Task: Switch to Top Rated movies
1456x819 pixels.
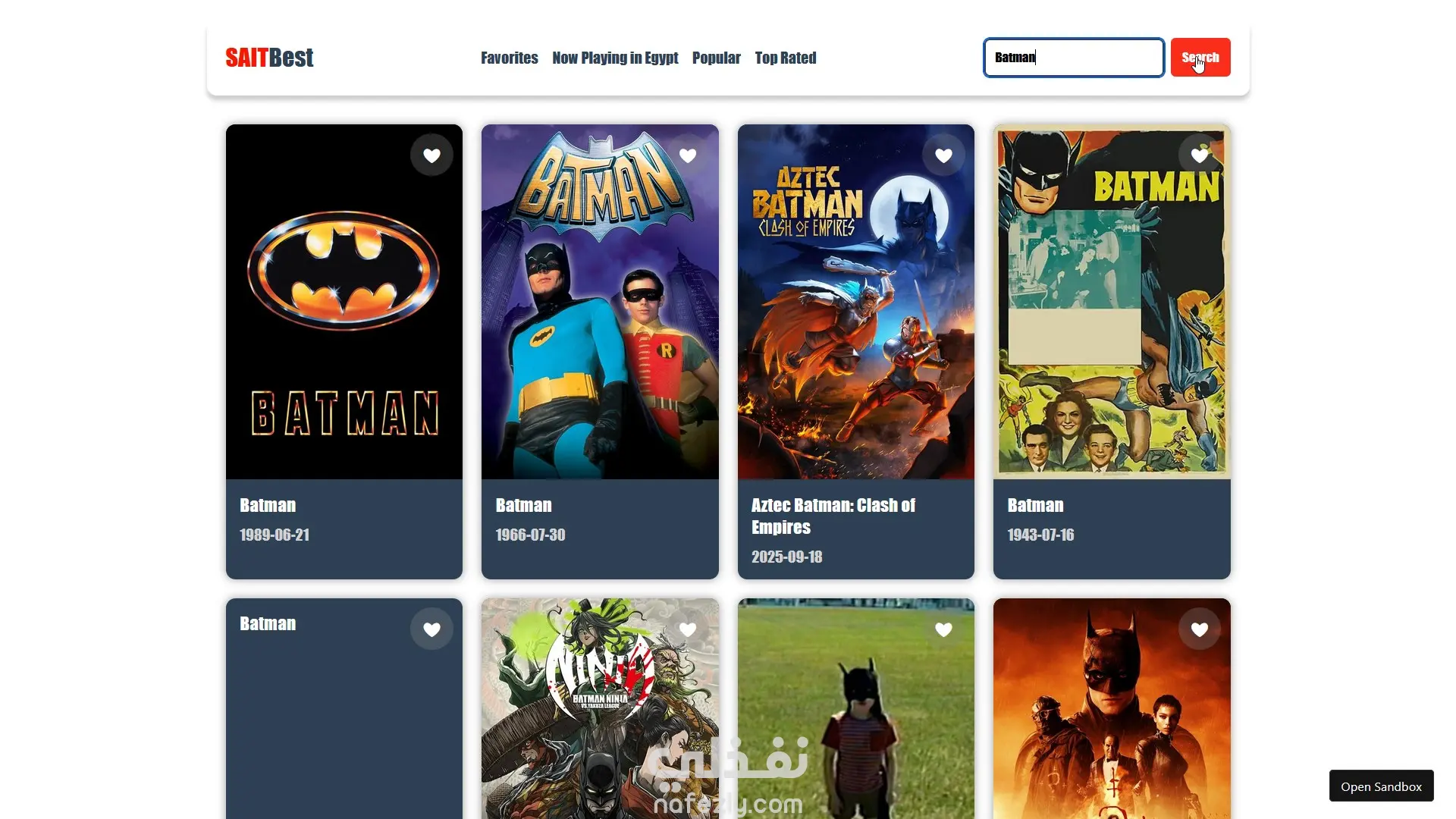Action: [x=785, y=58]
